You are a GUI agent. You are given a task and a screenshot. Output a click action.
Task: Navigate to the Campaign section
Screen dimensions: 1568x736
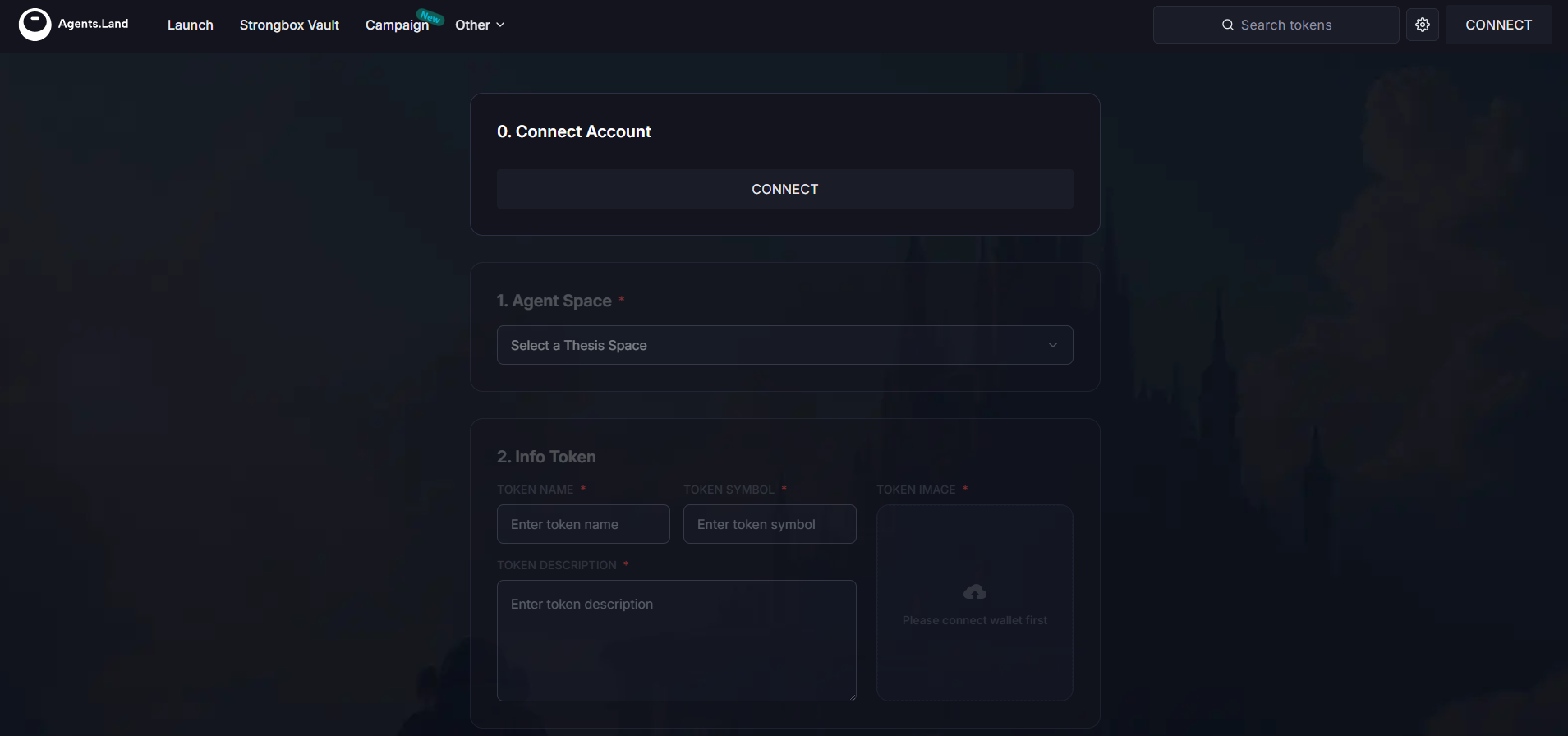click(x=396, y=26)
